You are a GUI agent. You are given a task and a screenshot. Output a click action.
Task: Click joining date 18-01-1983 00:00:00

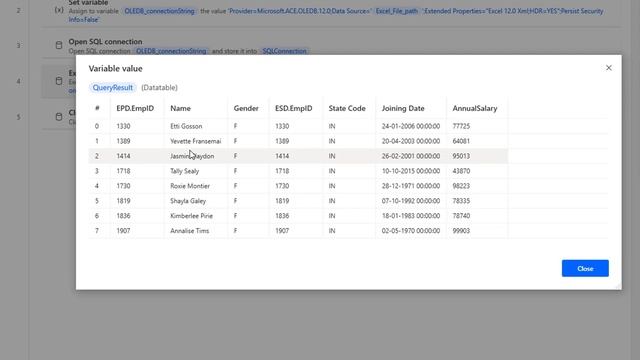pos(411,216)
